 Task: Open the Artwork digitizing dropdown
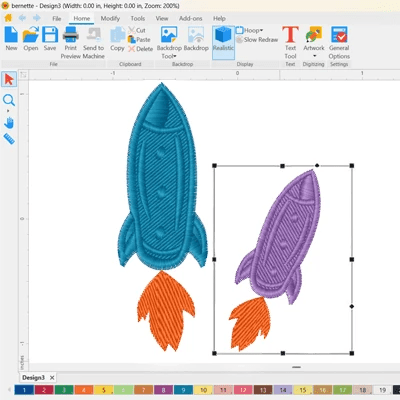tap(314, 42)
